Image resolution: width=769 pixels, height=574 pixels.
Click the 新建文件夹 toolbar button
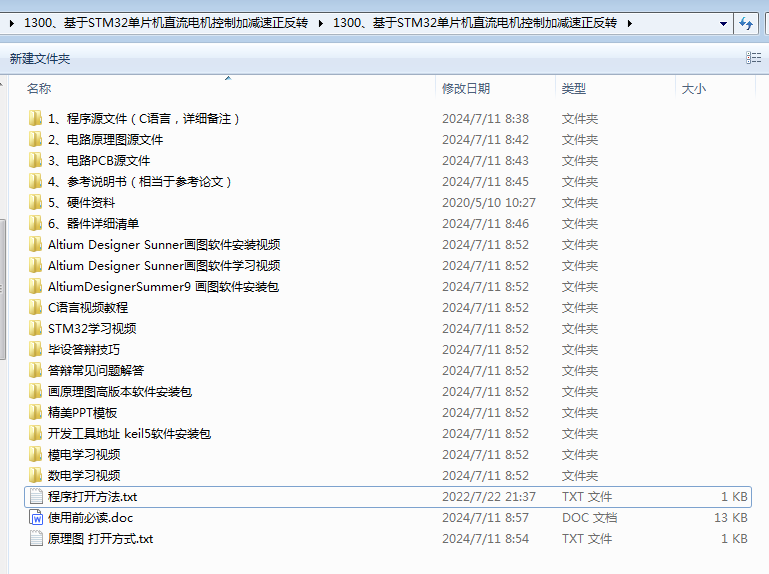tap(40, 59)
